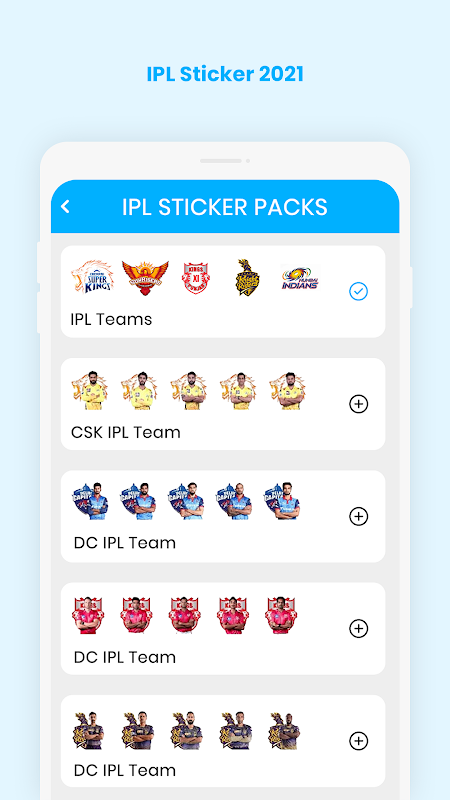Add the CSK IPL Team pack
The height and width of the screenshot is (800, 450).
tap(358, 404)
